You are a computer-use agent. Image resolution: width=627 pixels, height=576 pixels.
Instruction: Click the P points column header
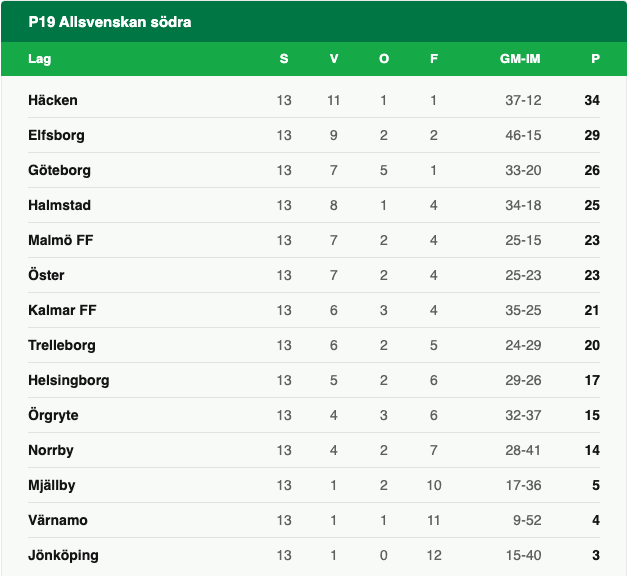click(595, 59)
